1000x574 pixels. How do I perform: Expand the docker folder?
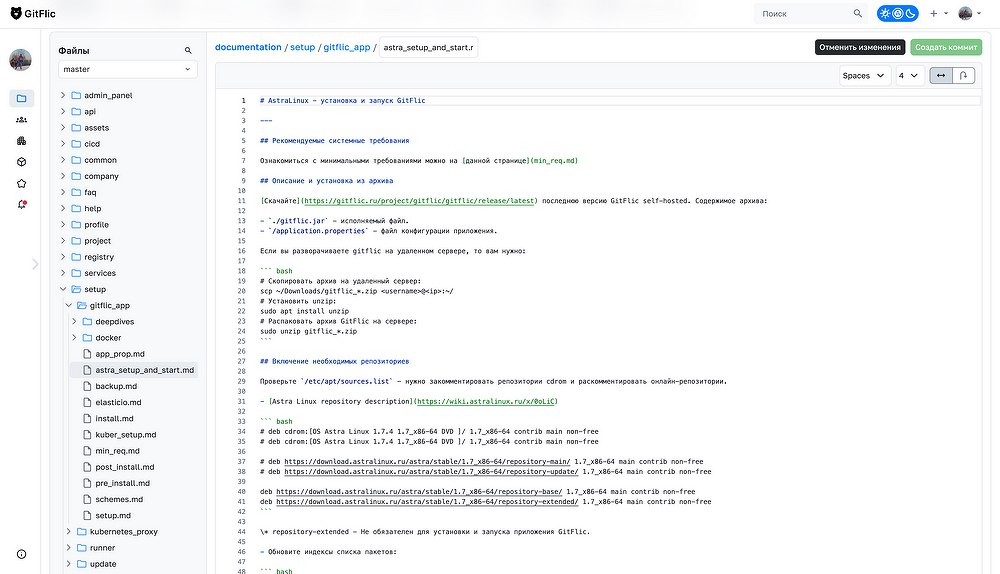pos(74,337)
